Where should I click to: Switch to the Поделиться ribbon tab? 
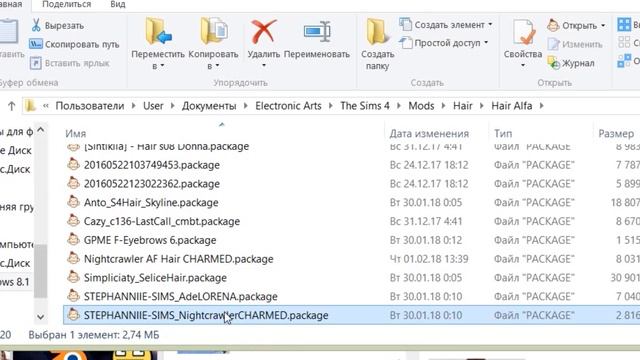[67, 4]
